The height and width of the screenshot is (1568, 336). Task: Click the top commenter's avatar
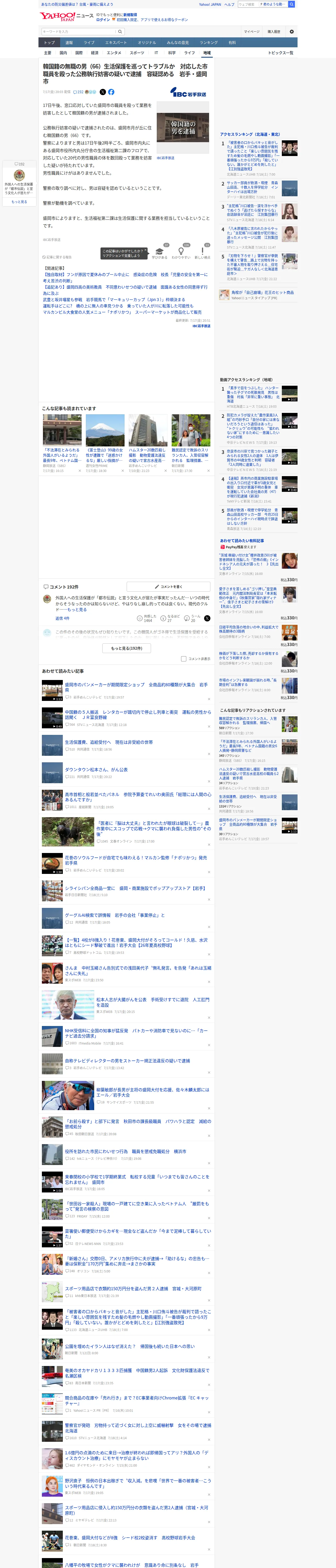pyautogui.click(x=47, y=599)
